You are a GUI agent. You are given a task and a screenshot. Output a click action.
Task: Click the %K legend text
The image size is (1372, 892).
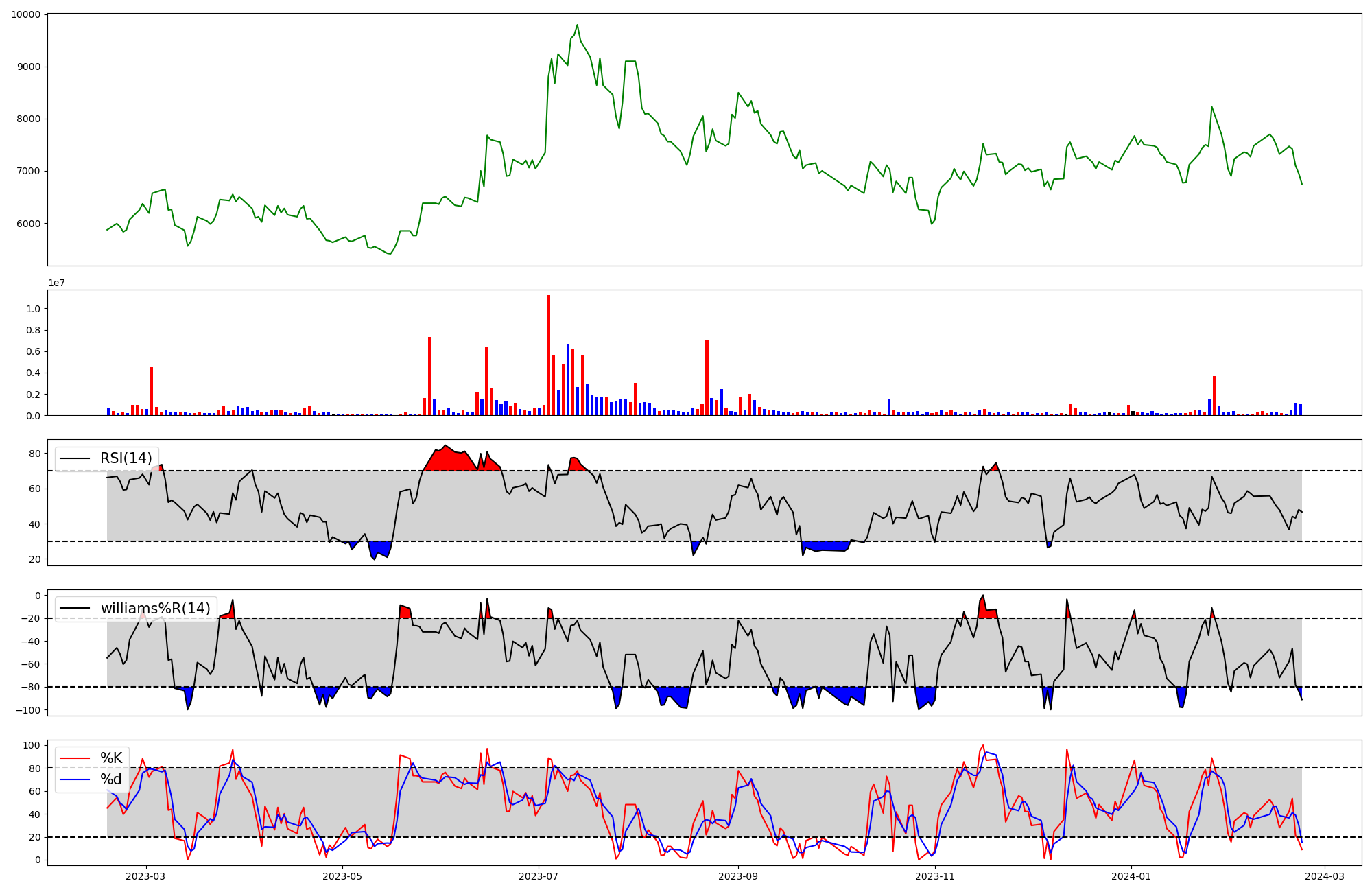111,758
